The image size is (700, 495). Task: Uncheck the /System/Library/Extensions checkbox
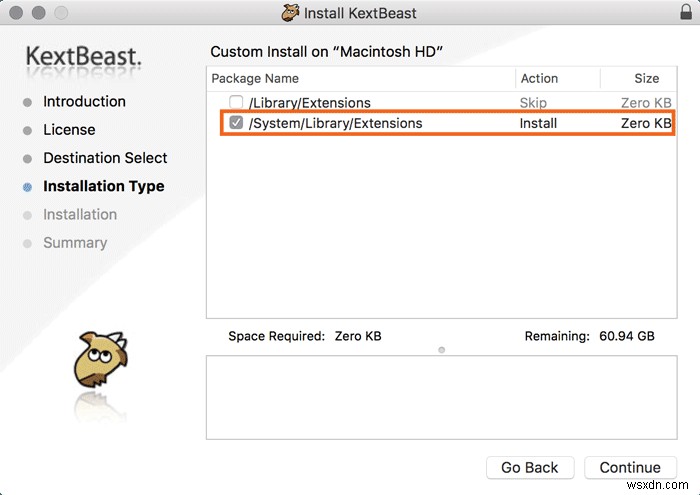pyautogui.click(x=236, y=123)
